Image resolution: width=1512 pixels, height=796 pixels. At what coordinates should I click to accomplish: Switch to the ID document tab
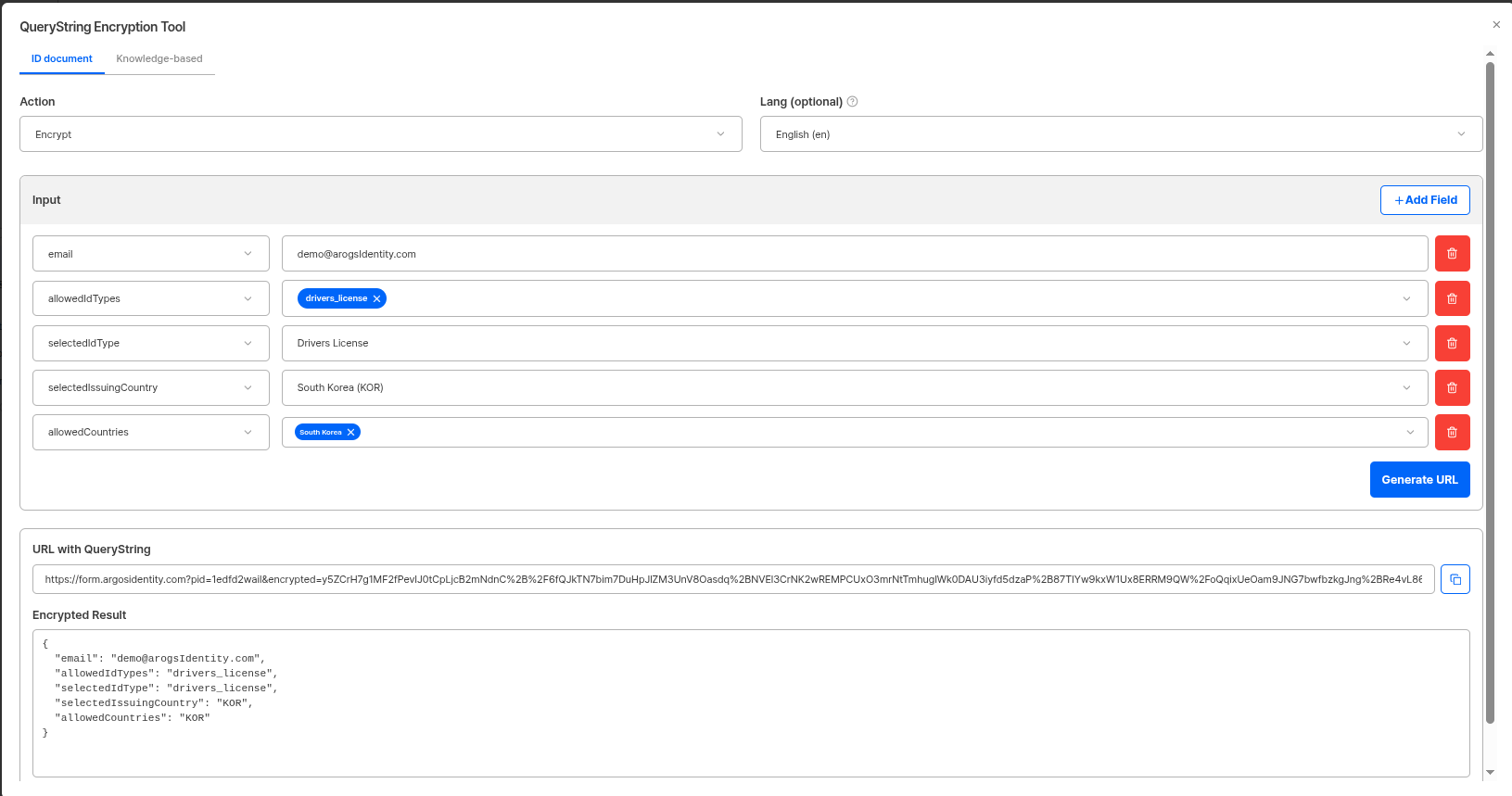click(x=62, y=58)
